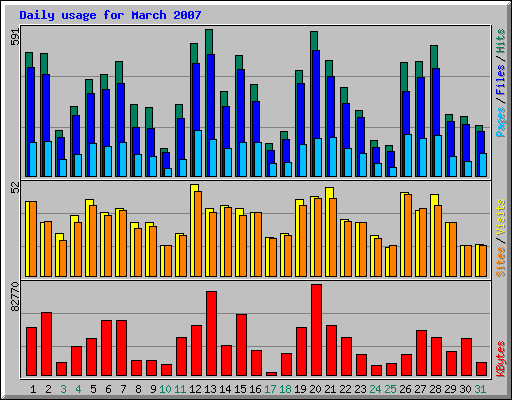Click the green hits bar for day 20
The height and width of the screenshot is (400, 512).
pos(314,41)
